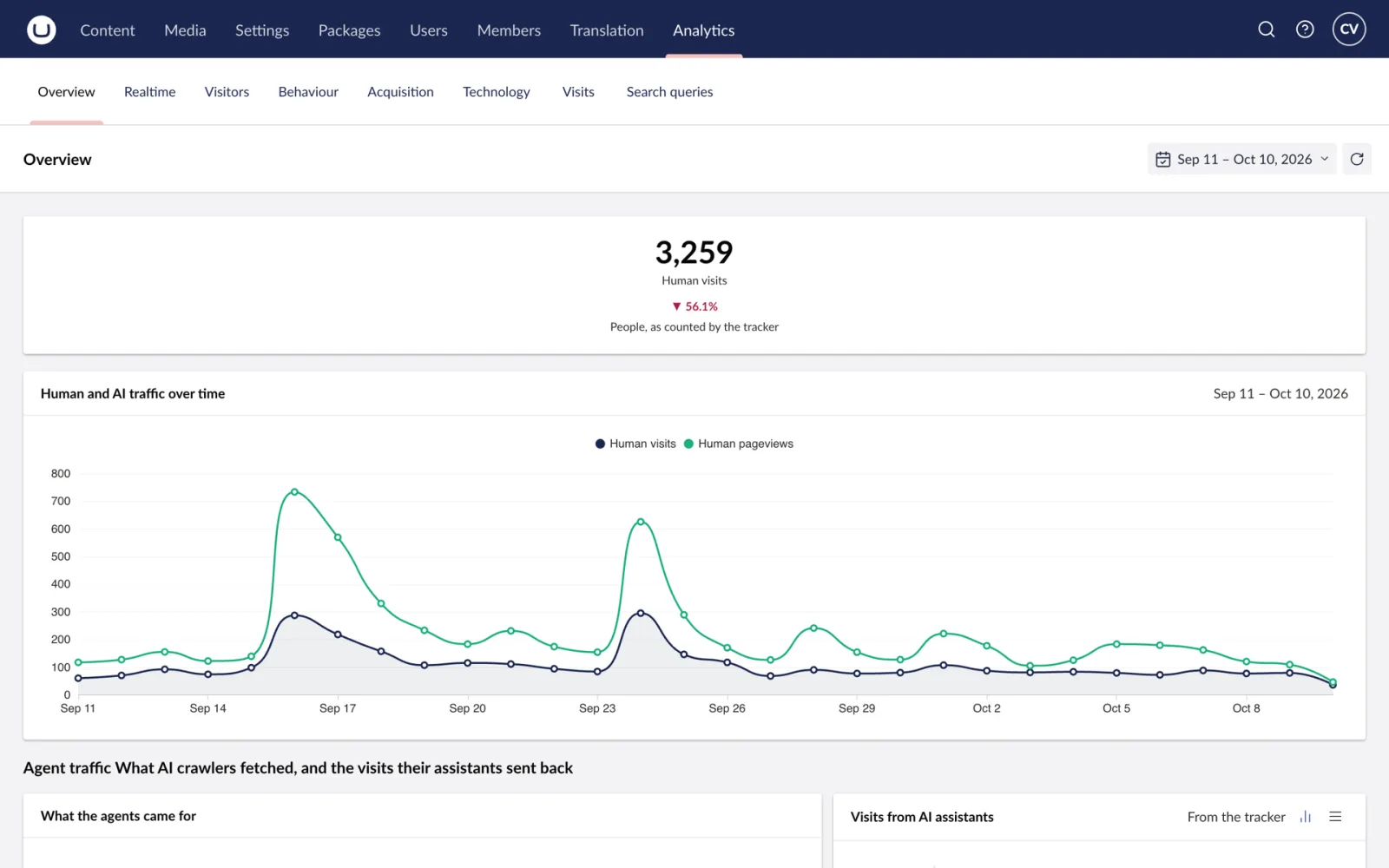Click "People, as counted by the tracker" text
Screen dimensions: 1389x868
pyautogui.click(x=694, y=327)
